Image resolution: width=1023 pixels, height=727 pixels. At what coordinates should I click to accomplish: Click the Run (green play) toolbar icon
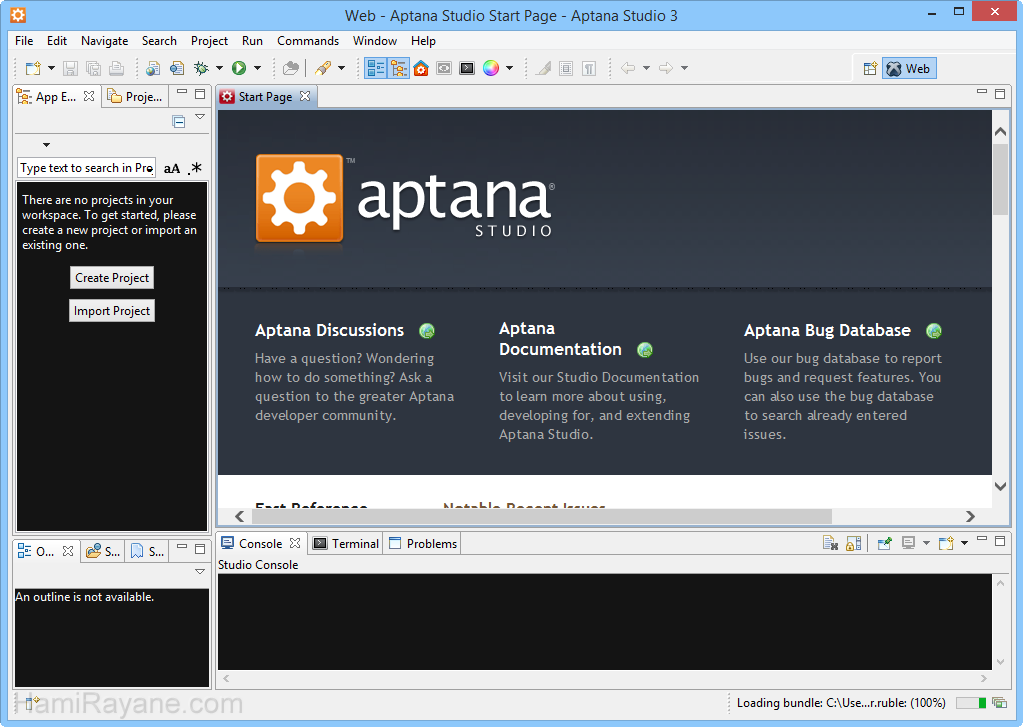[x=239, y=68]
